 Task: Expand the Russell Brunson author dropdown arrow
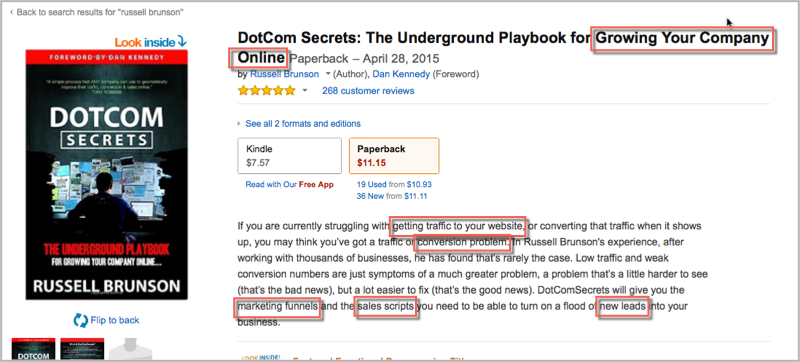[x=328, y=74]
